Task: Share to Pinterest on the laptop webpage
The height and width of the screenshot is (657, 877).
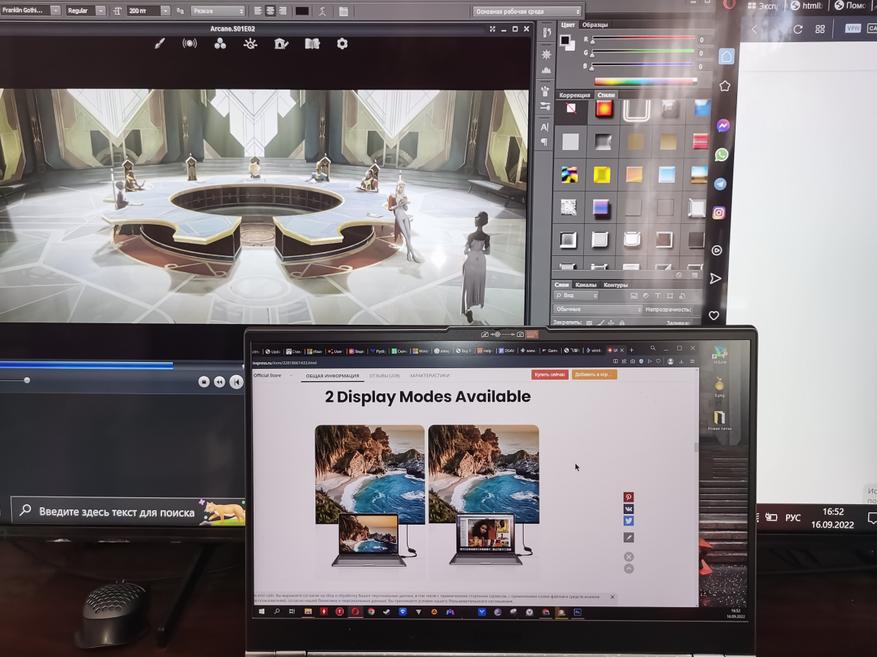Action: click(629, 497)
